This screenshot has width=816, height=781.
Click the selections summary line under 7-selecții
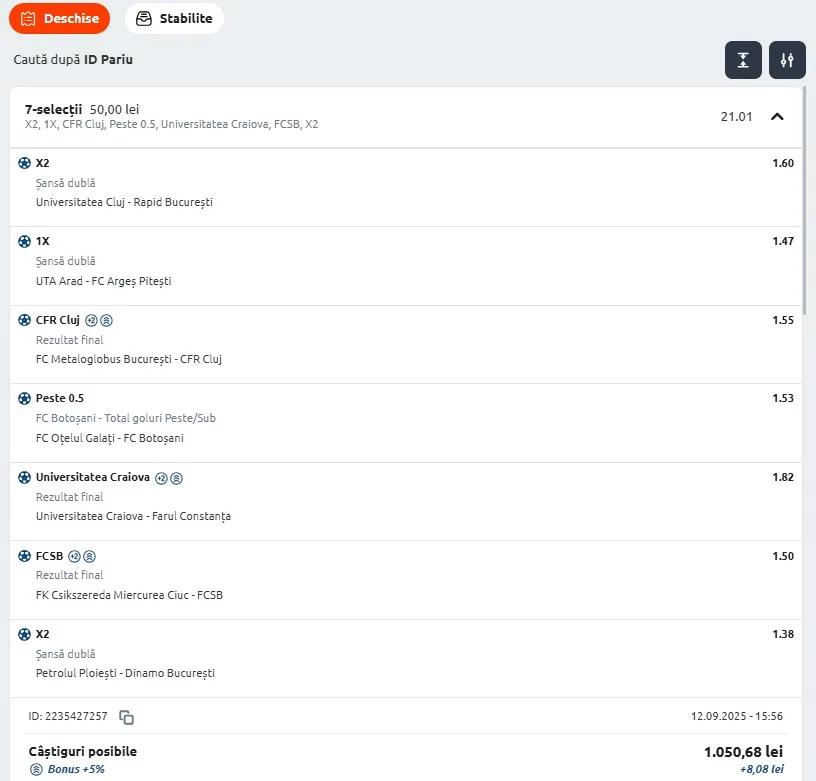tap(172, 124)
